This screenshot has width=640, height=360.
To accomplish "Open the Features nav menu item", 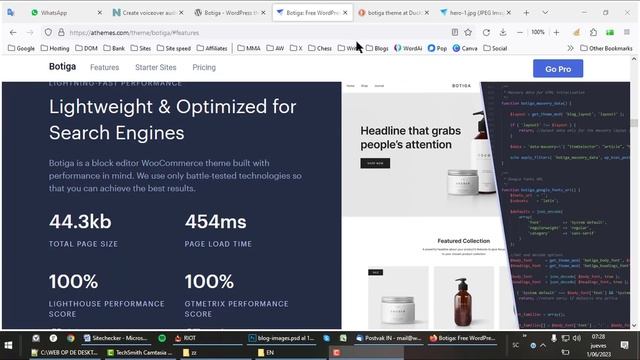I will pos(104,67).
